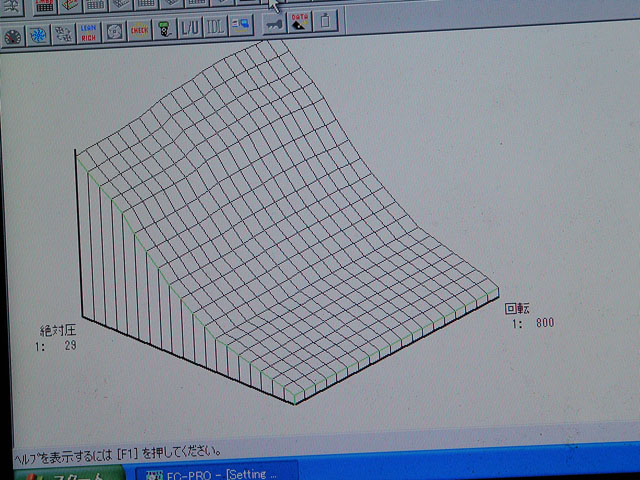Click the bottle-shaped toolbar icon
This screenshot has height=480, width=640.
pyautogui.click(x=325, y=21)
